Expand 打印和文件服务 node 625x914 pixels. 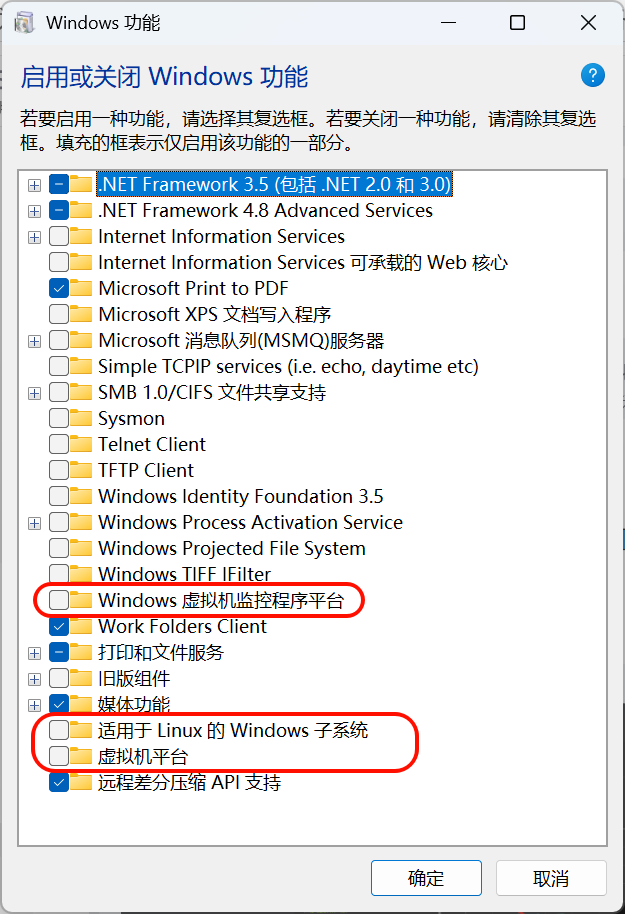34,653
